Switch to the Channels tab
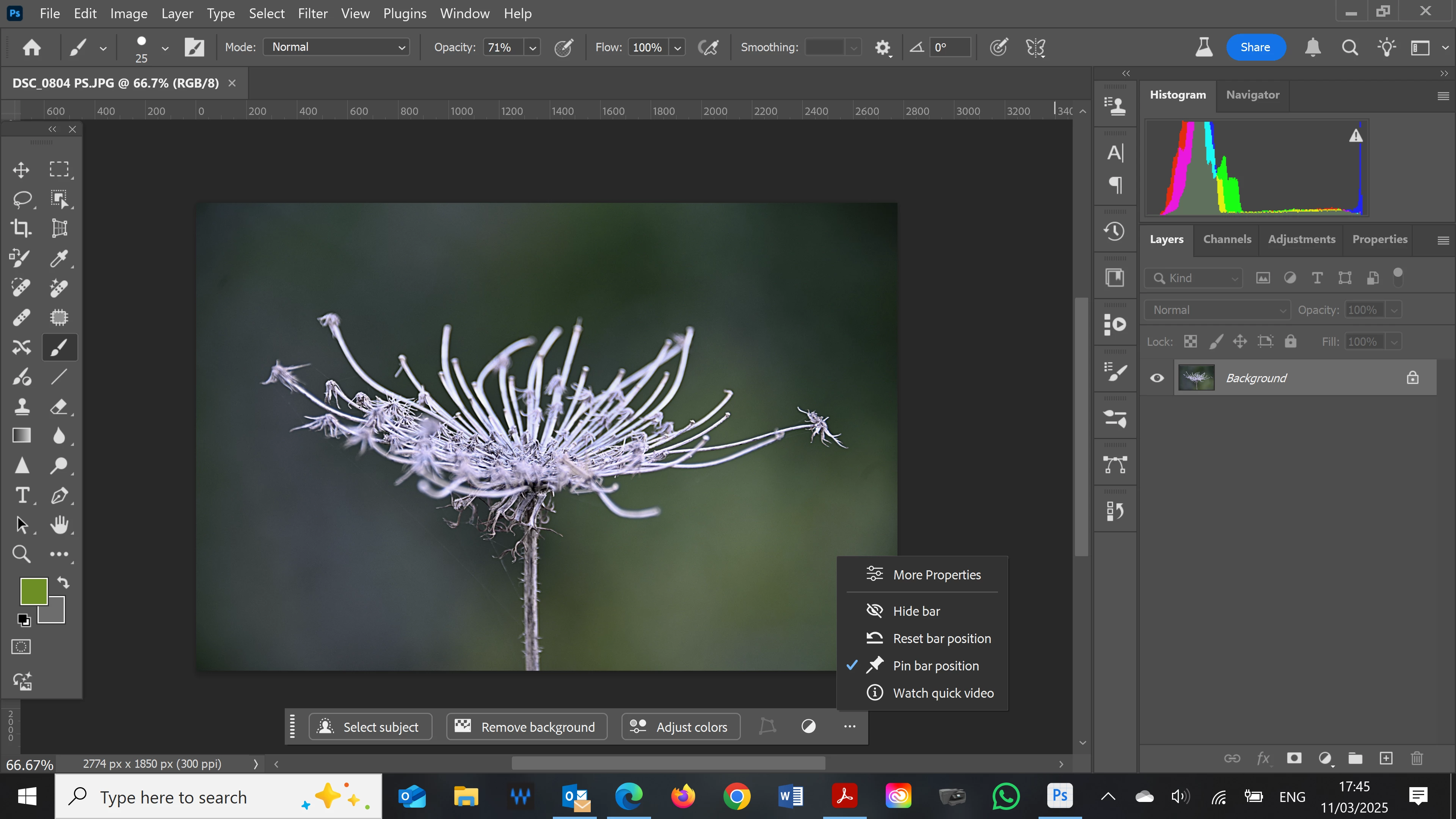 1227,239
